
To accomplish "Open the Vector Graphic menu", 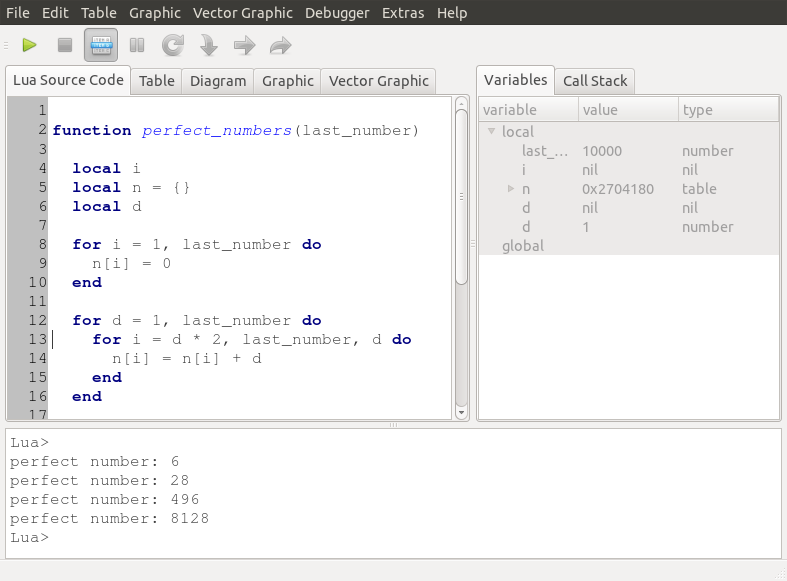I will click(x=242, y=13).
